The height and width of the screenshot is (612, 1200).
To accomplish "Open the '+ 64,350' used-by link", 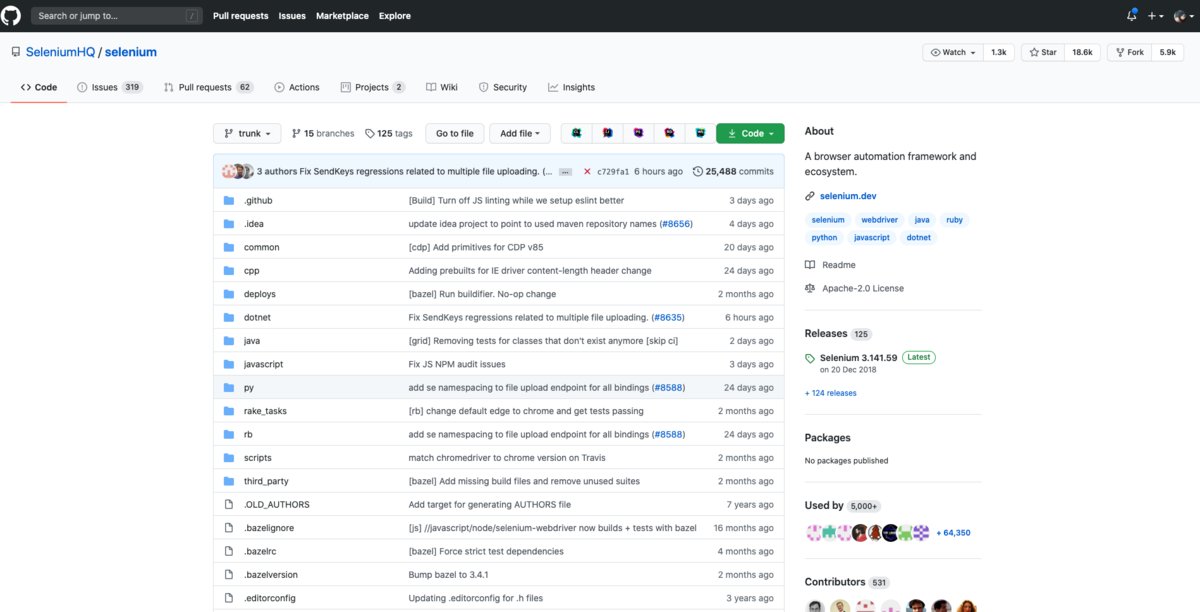I will click(953, 533).
